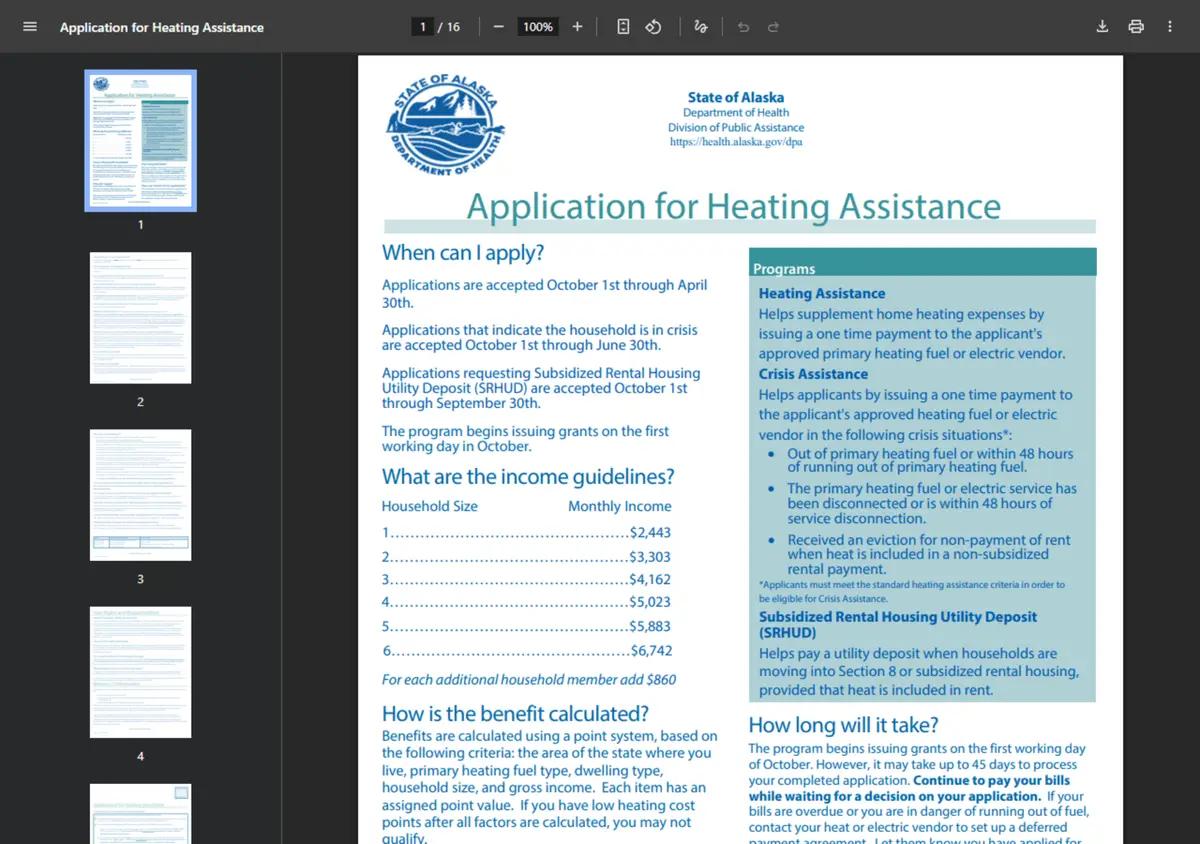Open page 2 thumbnail
1200x844 pixels.
click(140, 318)
